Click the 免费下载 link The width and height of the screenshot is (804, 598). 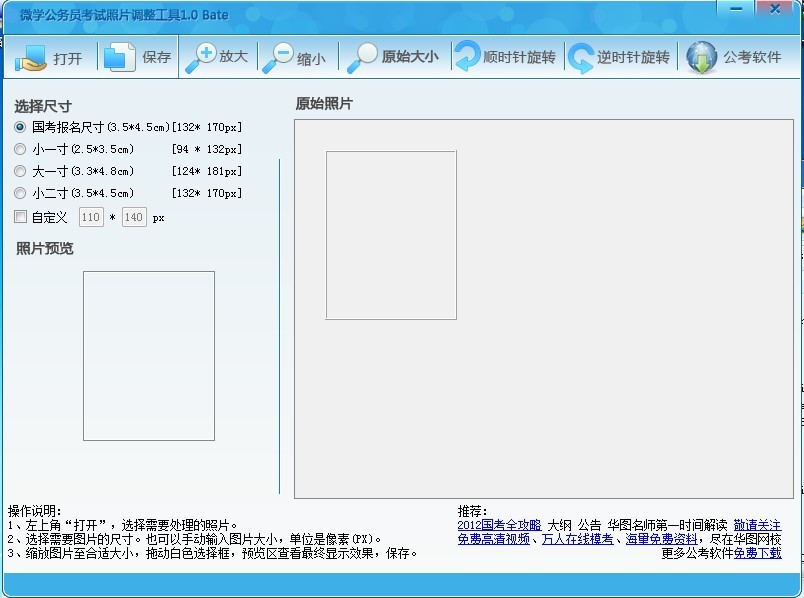[x=757, y=553]
